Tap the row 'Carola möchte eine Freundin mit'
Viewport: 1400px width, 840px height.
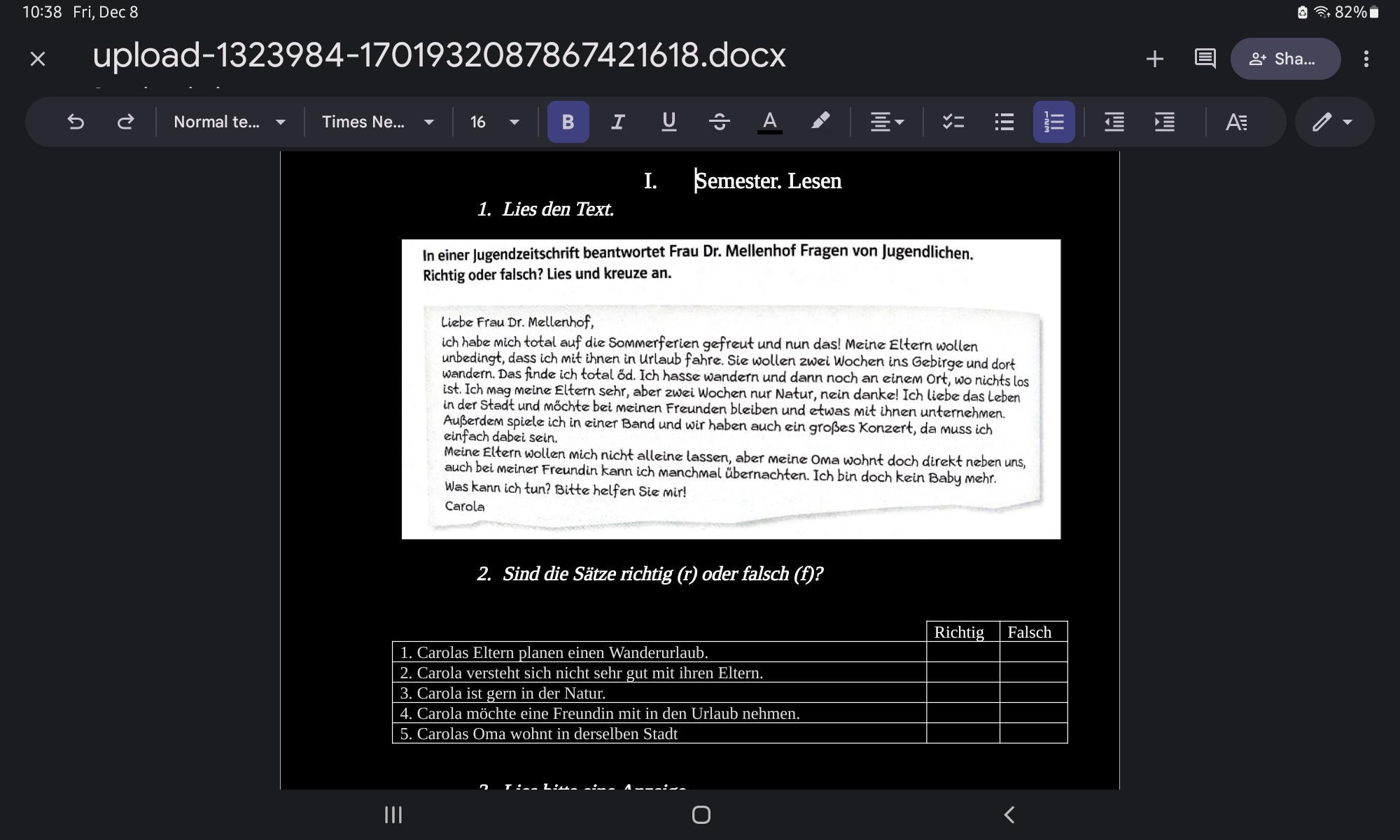[659, 713]
